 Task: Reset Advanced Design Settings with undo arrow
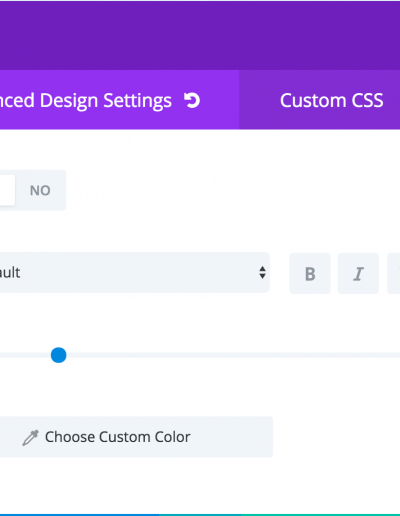192,101
